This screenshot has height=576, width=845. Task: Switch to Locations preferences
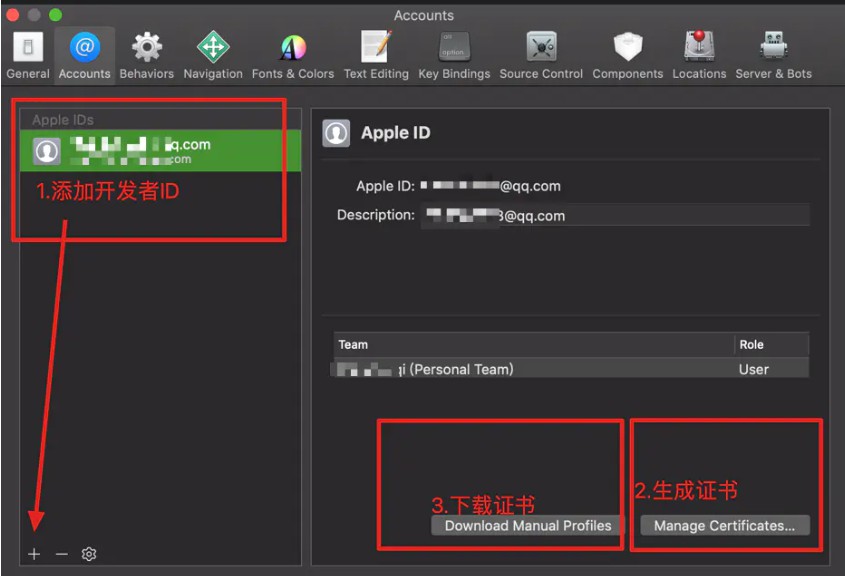click(x=699, y=55)
